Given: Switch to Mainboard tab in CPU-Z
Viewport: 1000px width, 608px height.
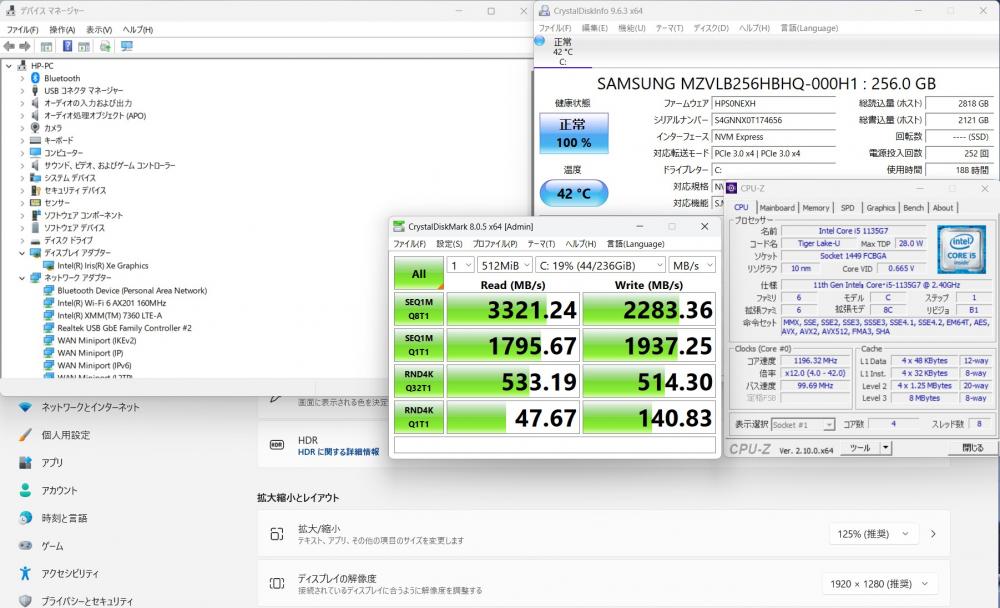Looking at the screenshot, I should click(x=776, y=208).
